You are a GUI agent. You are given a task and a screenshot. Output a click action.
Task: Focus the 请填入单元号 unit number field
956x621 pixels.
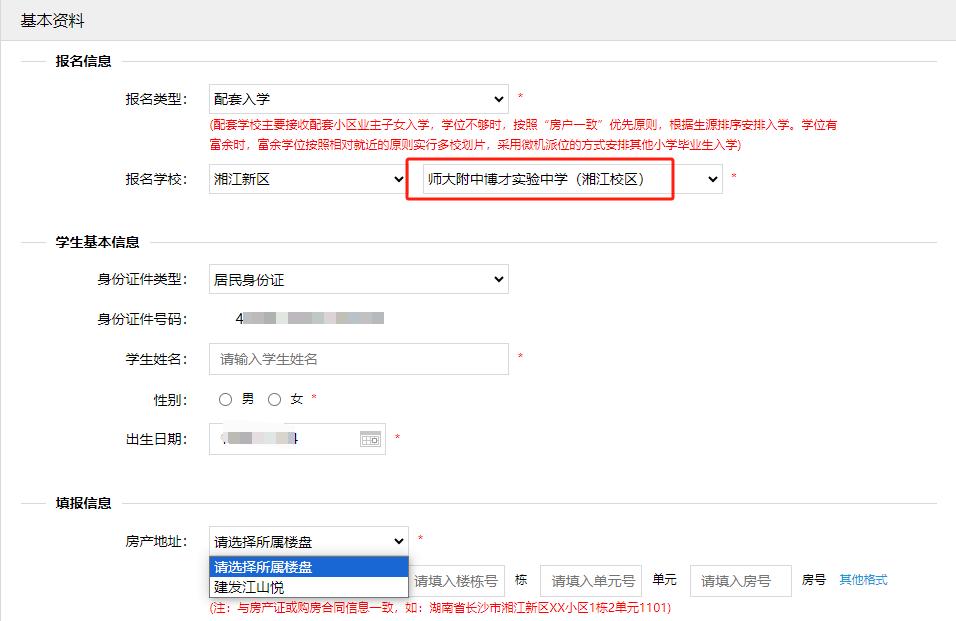(x=591, y=581)
